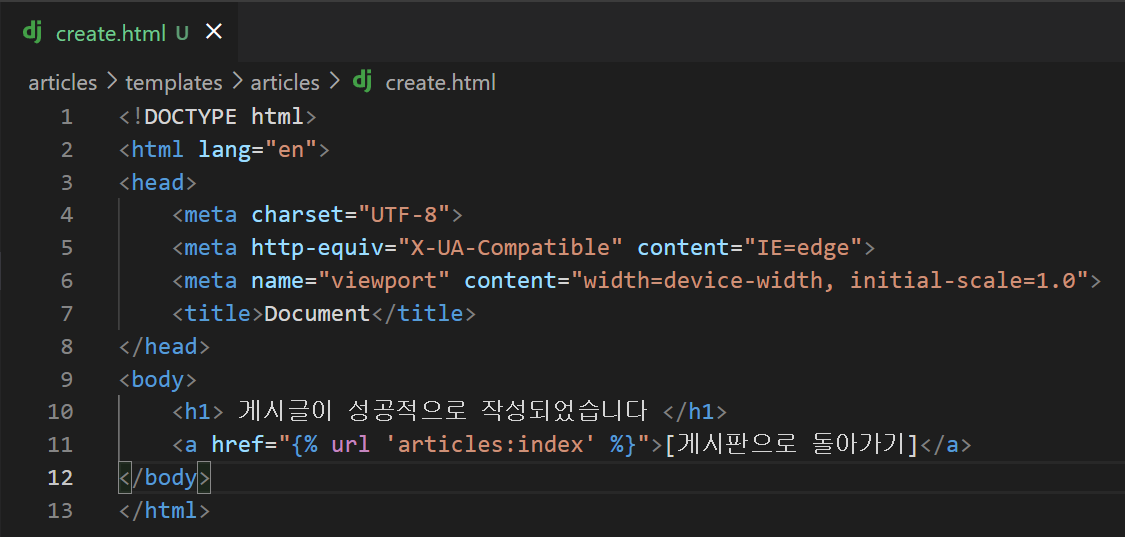The height and width of the screenshot is (537, 1125).
Task: Click the http-equiv attribute name
Action: [317, 248]
